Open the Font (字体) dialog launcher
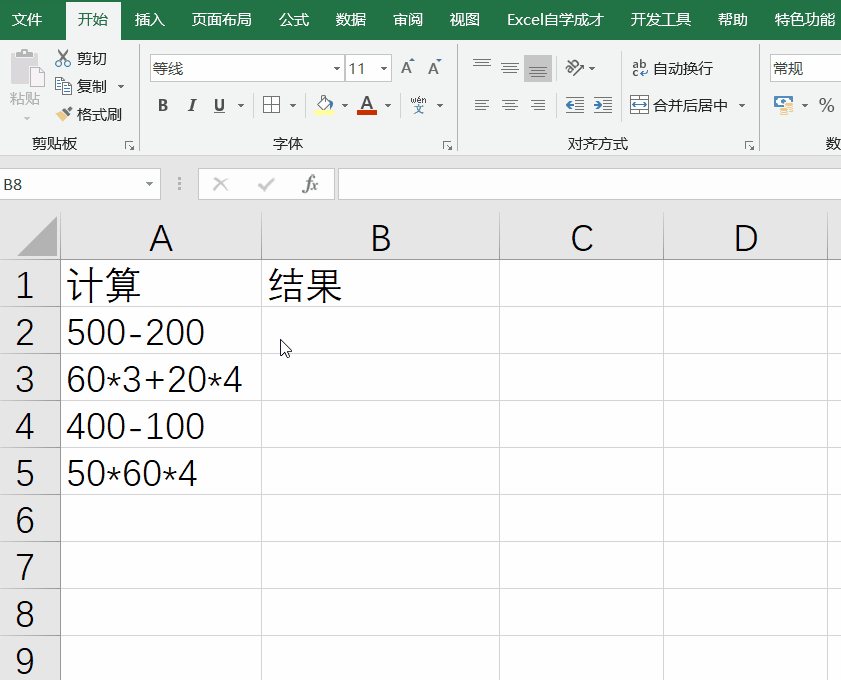 (447, 145)
